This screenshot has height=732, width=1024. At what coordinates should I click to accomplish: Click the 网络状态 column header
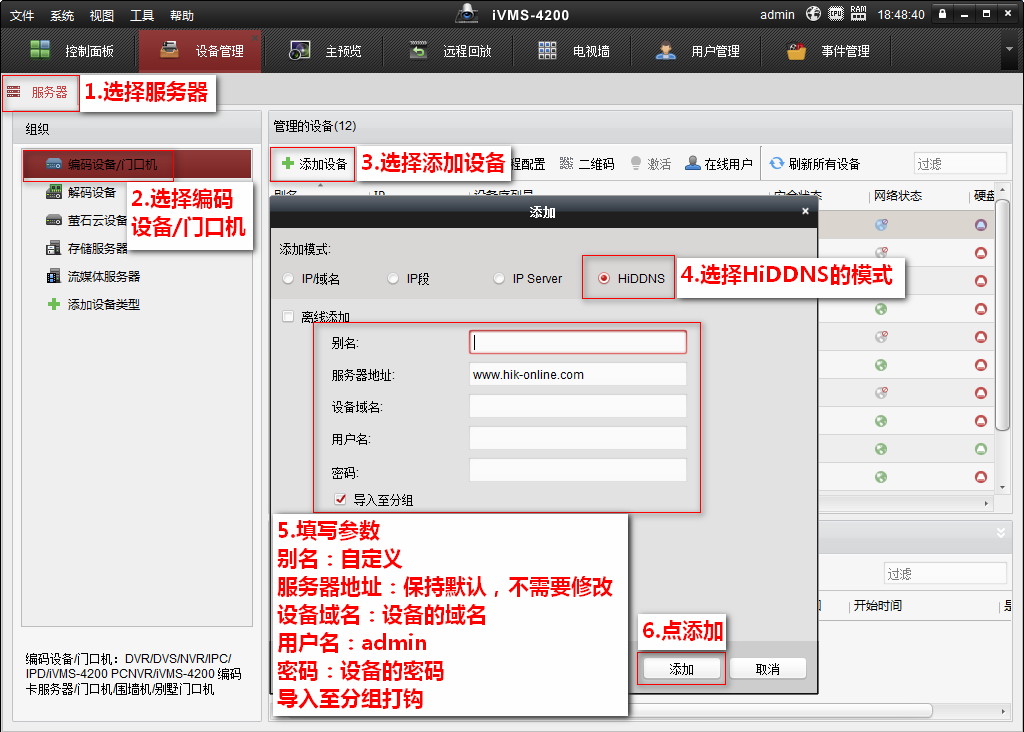(897, 196)
